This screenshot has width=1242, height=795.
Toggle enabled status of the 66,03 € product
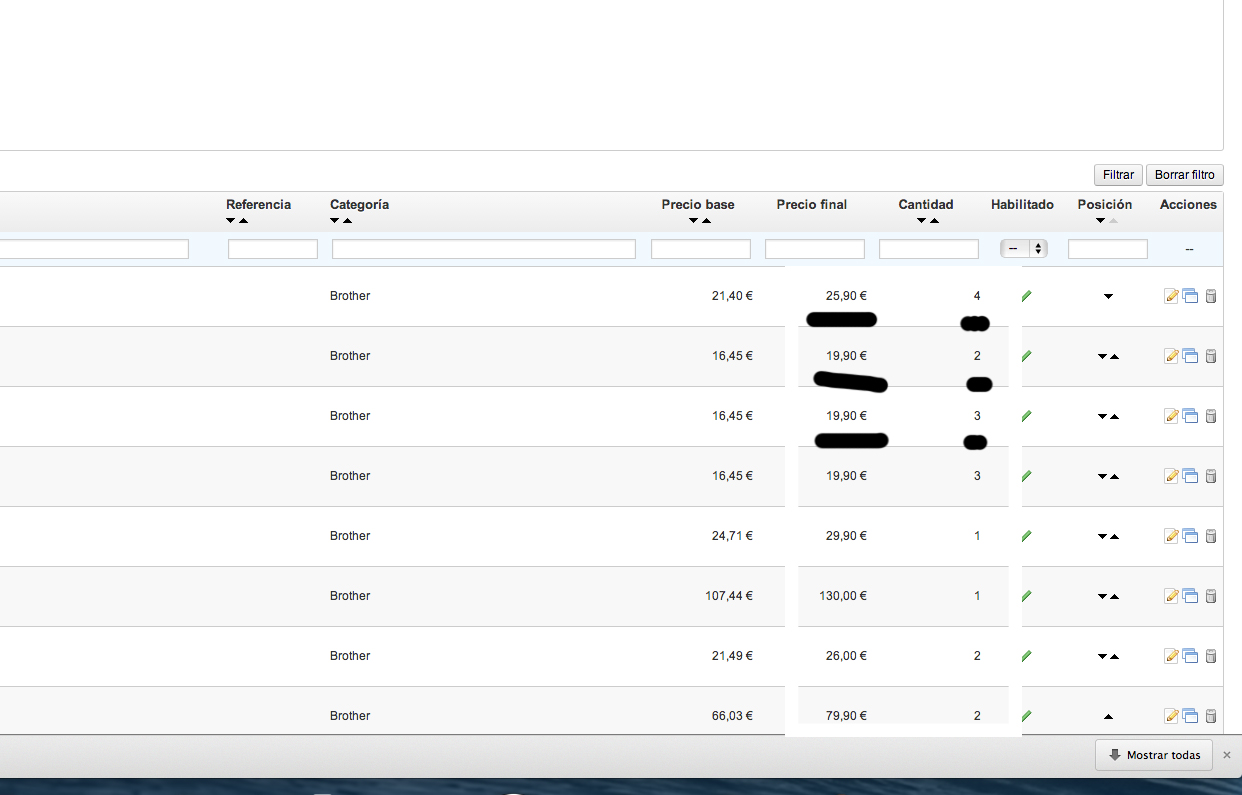tap(1026, 716)
